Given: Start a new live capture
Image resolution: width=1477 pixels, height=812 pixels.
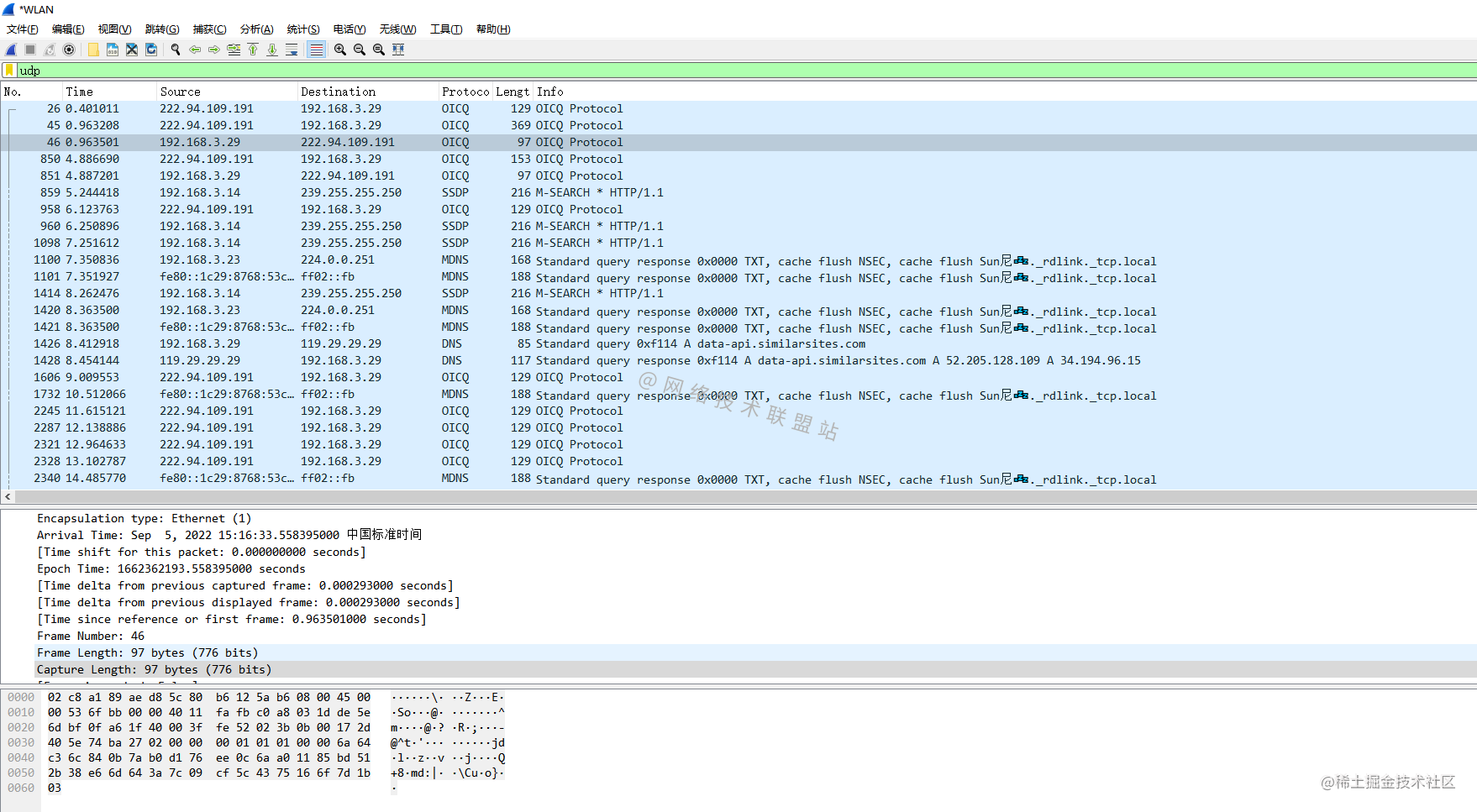Looking at the screenshot, I should pyautogui.click(x=10, y=50).
